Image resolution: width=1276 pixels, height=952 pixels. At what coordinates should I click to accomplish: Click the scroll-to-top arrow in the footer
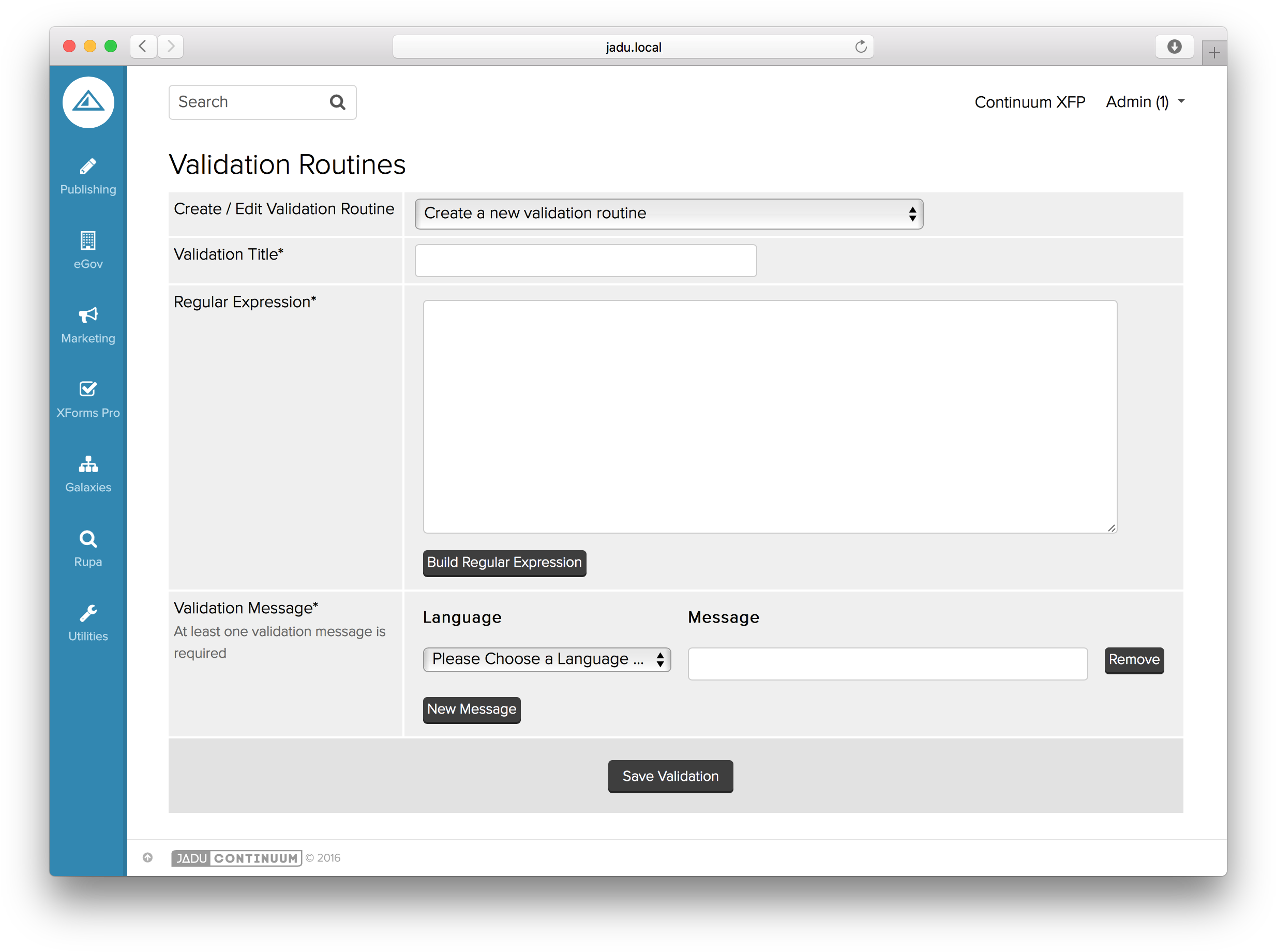coord(148,857)
